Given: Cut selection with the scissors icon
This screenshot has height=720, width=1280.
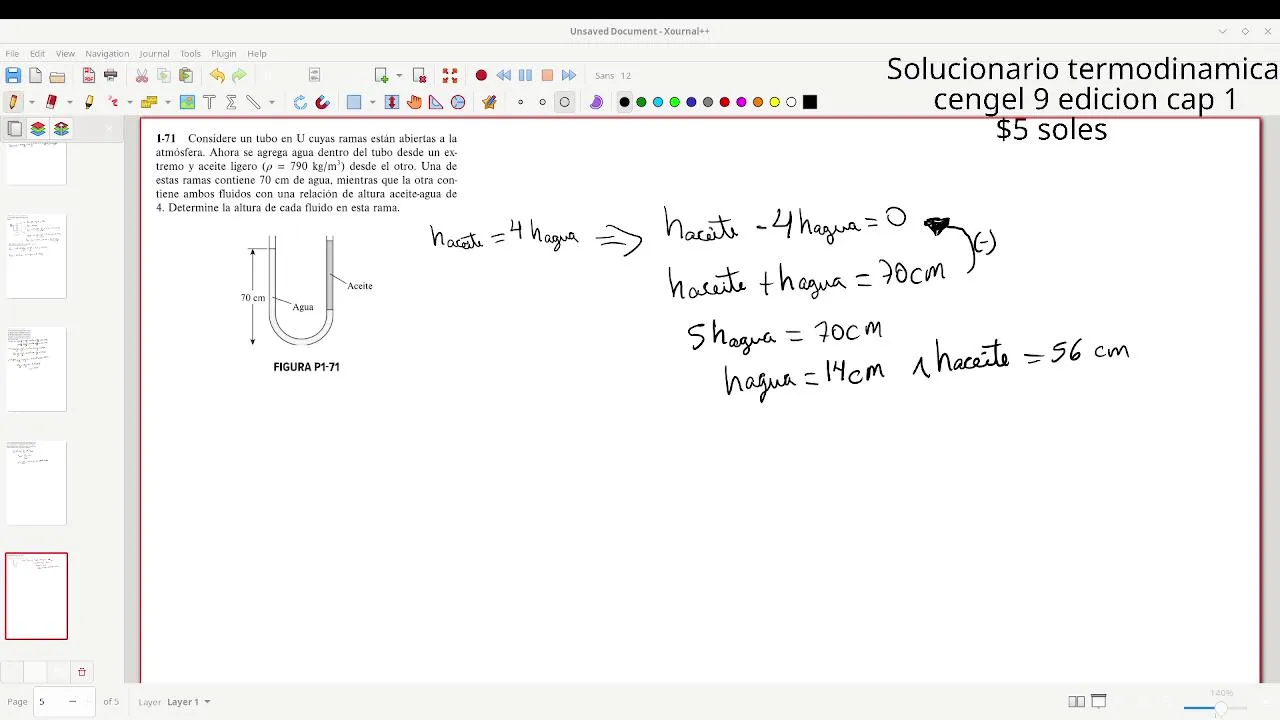Looking at the screenshot, I should (x=142, y=75).
